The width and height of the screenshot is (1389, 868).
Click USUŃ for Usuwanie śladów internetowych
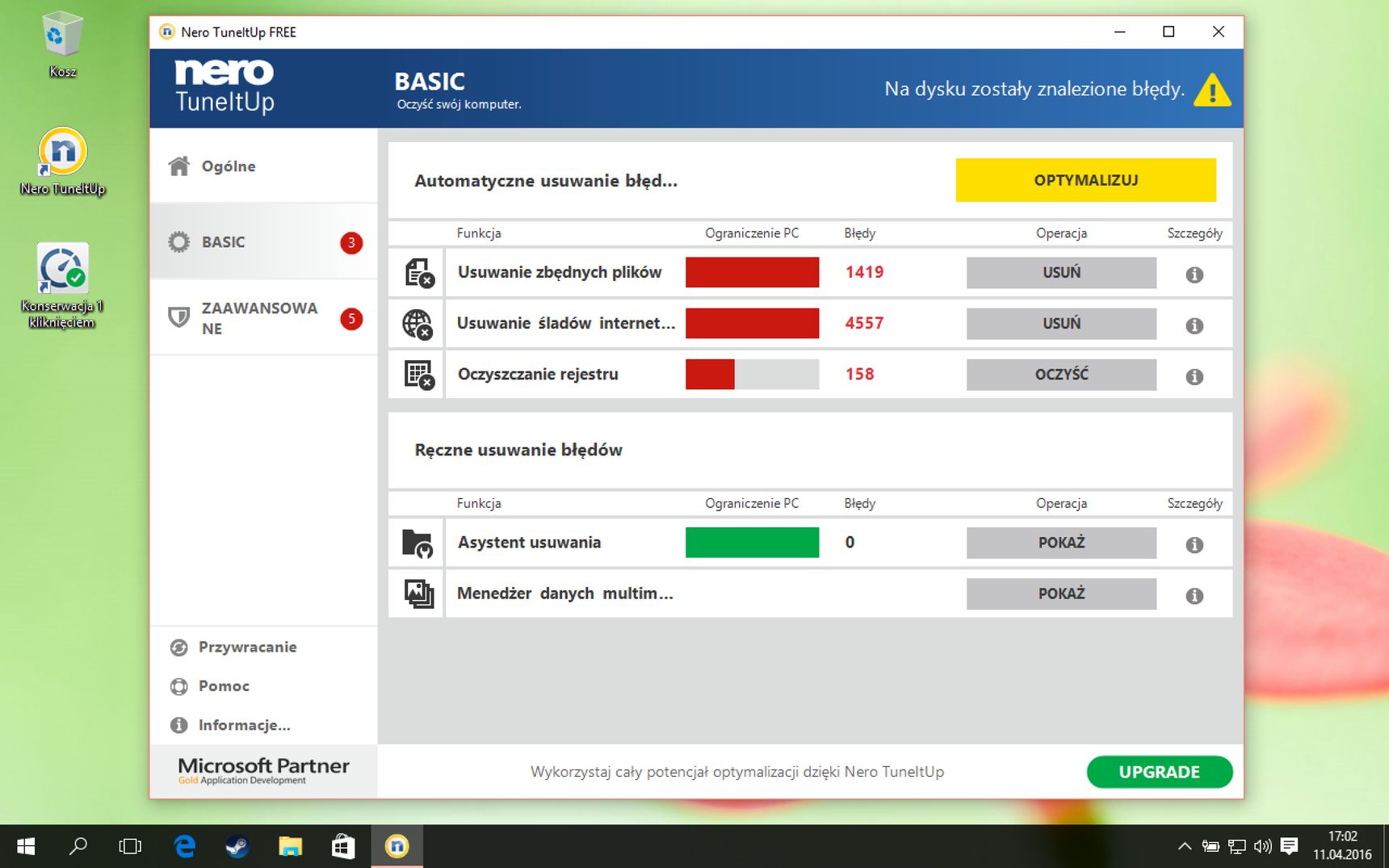coord(1061,324)
